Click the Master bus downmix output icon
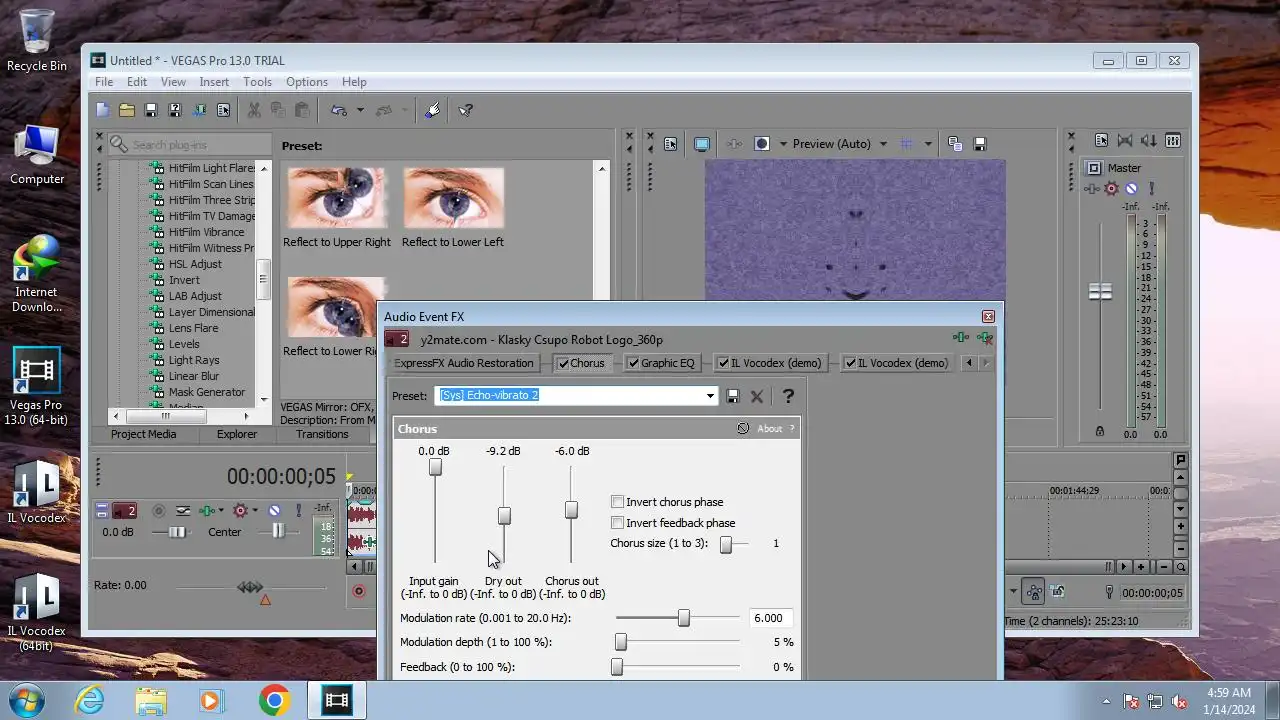The height and width of the screenshot is (720, 1280). [1125, 141]
